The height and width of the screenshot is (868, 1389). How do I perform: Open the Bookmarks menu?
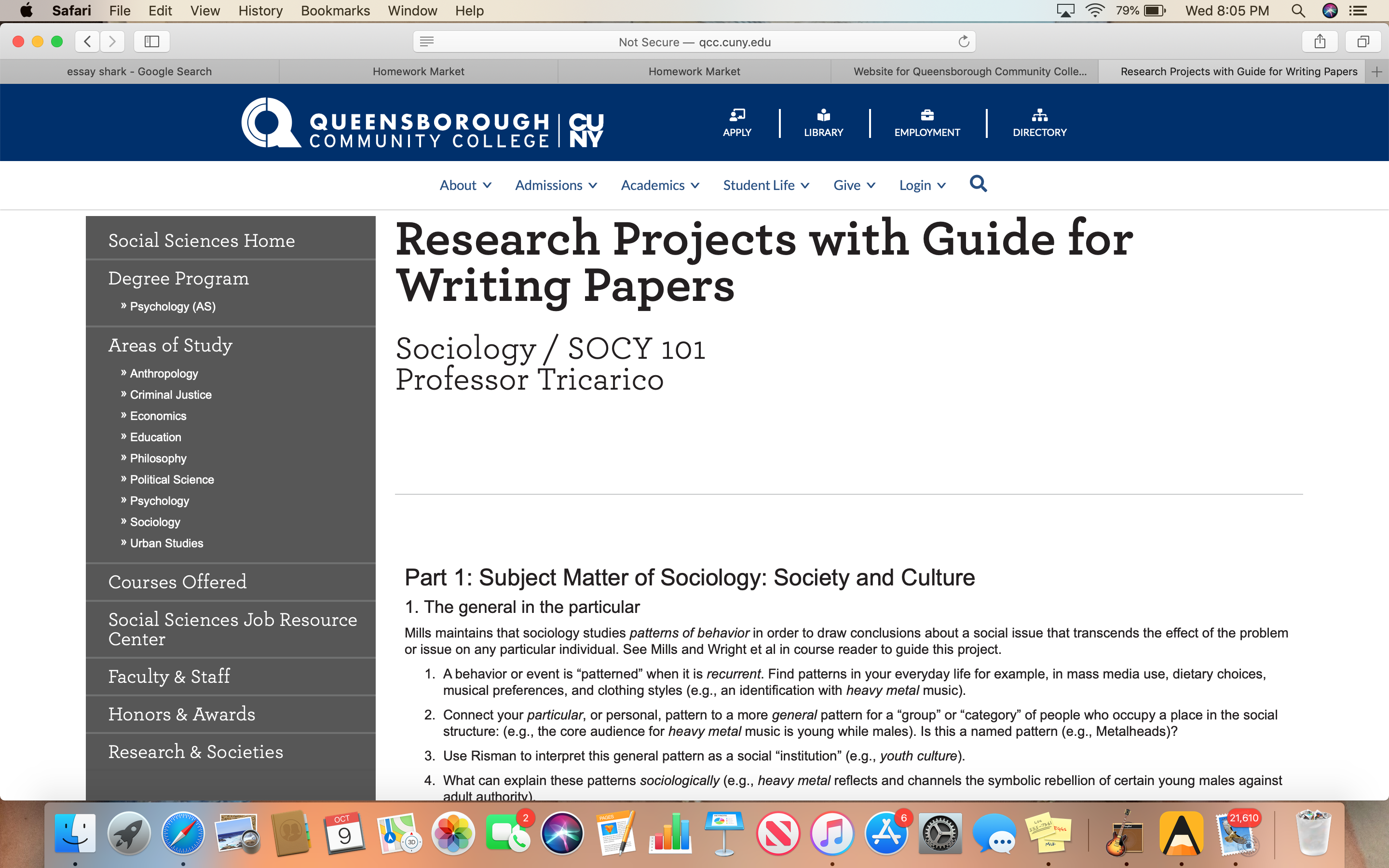(335, 10)
